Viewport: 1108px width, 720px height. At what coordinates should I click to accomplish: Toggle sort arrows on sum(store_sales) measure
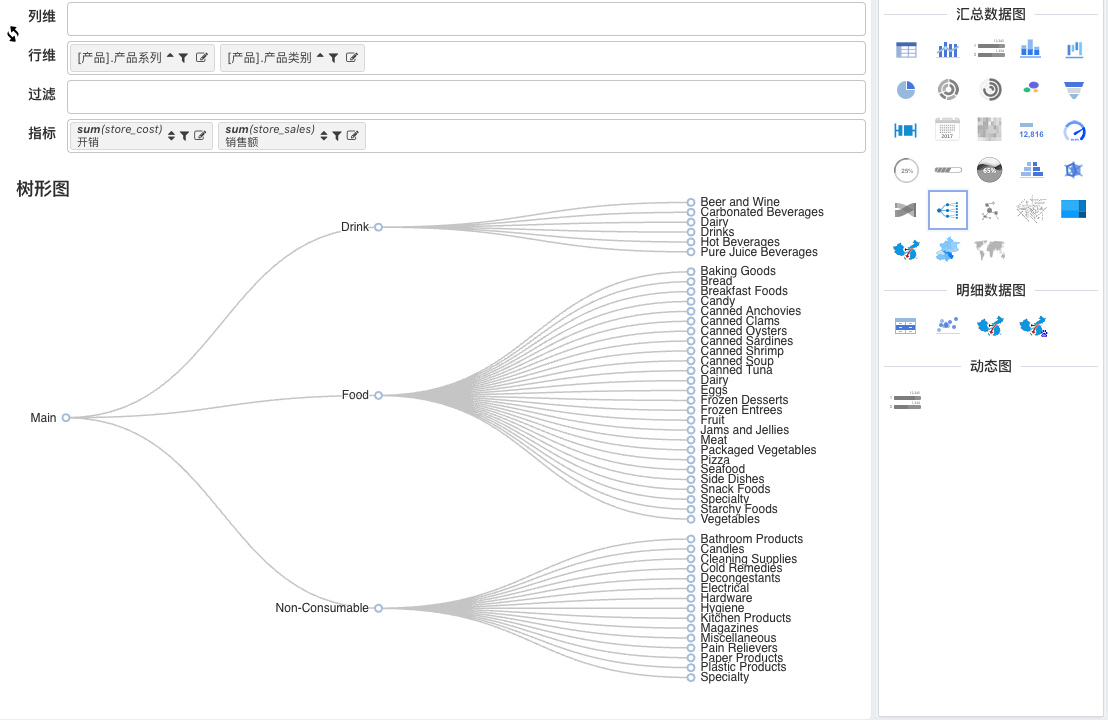[x=324, y=136]
